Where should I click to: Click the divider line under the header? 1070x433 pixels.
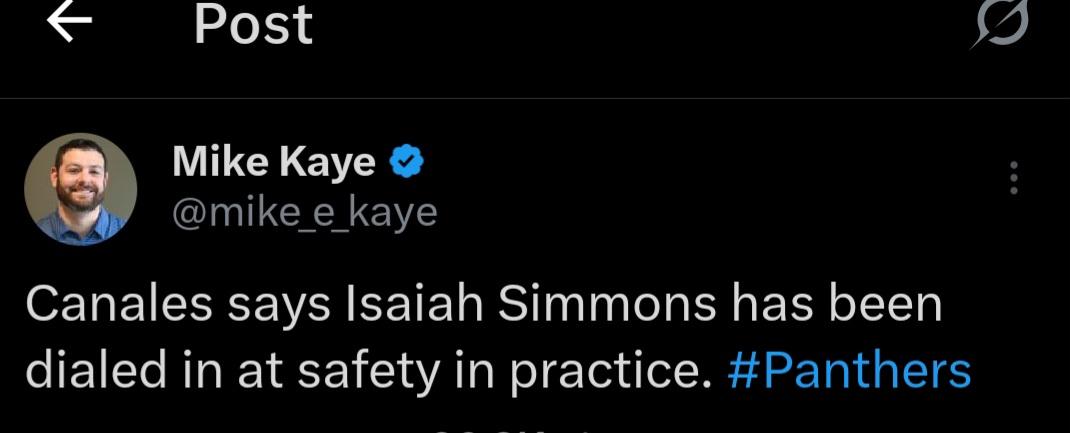tap(535, 99)
